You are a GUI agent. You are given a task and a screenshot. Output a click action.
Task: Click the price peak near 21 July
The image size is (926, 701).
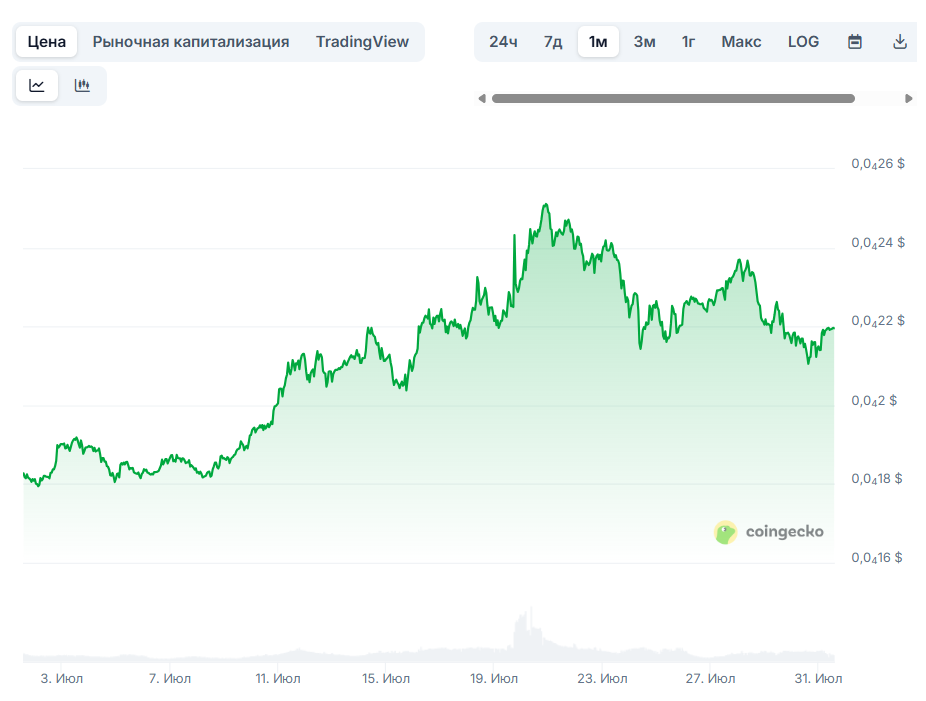tap(546, 205)
